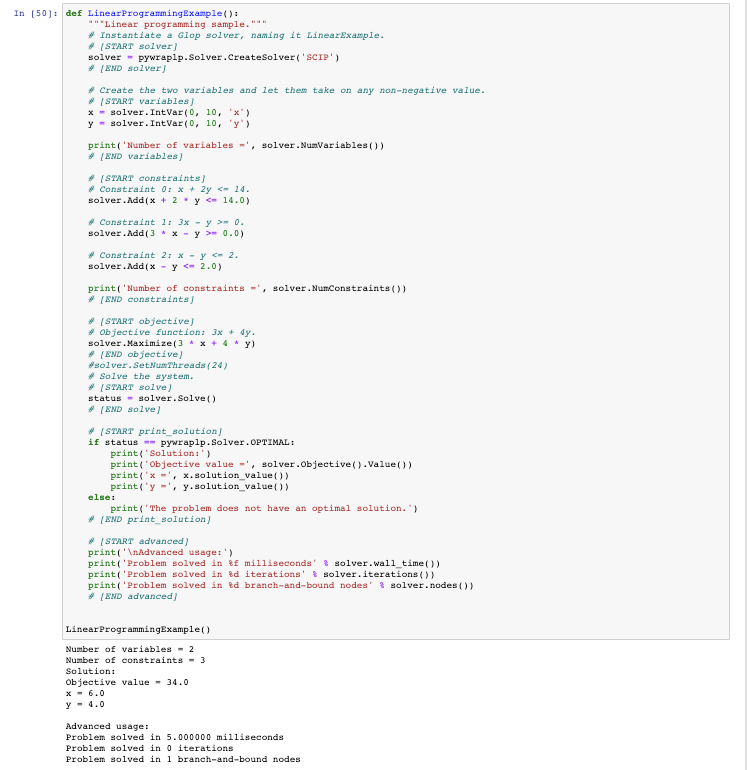
Task: Click the print y.solution_value() line
Action: [x=199, y=486]
